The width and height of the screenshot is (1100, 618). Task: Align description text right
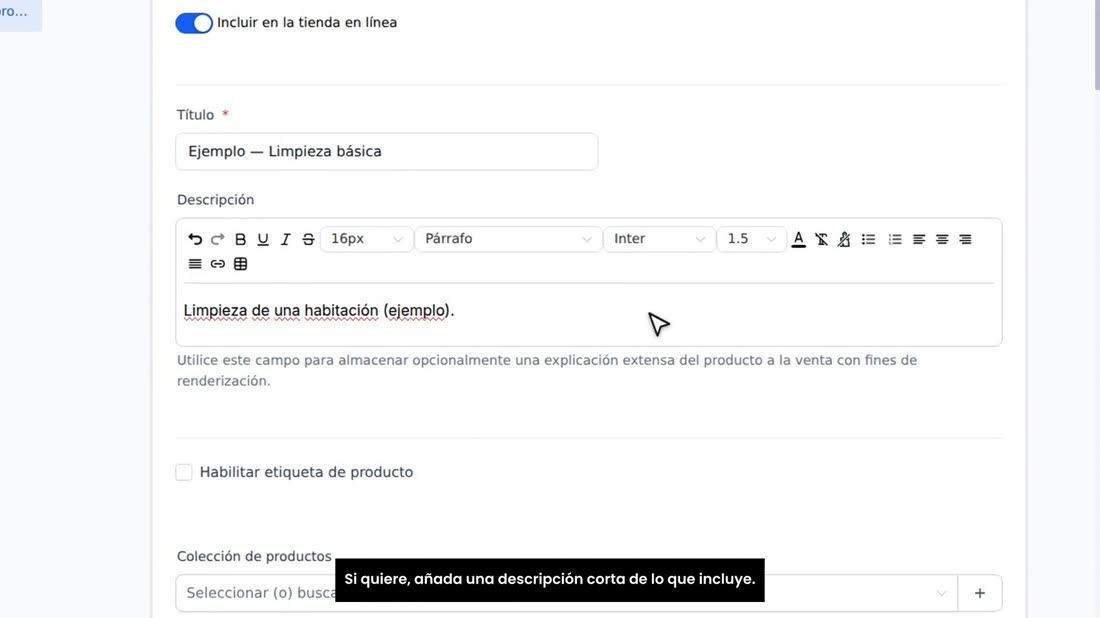(965, 239)
